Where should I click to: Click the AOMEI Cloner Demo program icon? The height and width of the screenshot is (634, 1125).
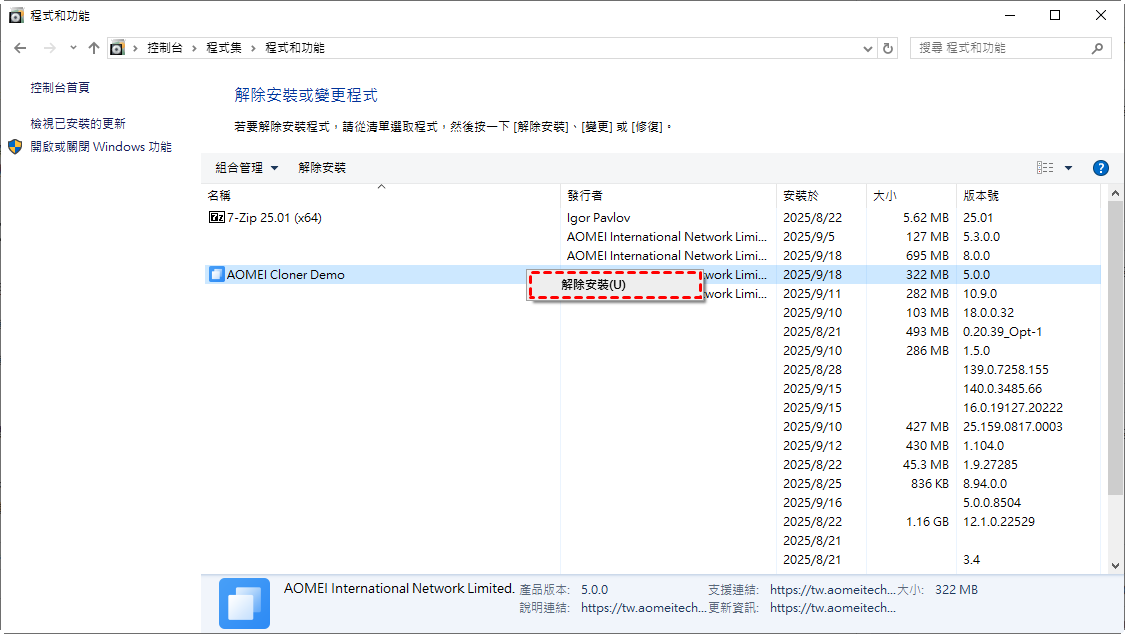(216, 275)
